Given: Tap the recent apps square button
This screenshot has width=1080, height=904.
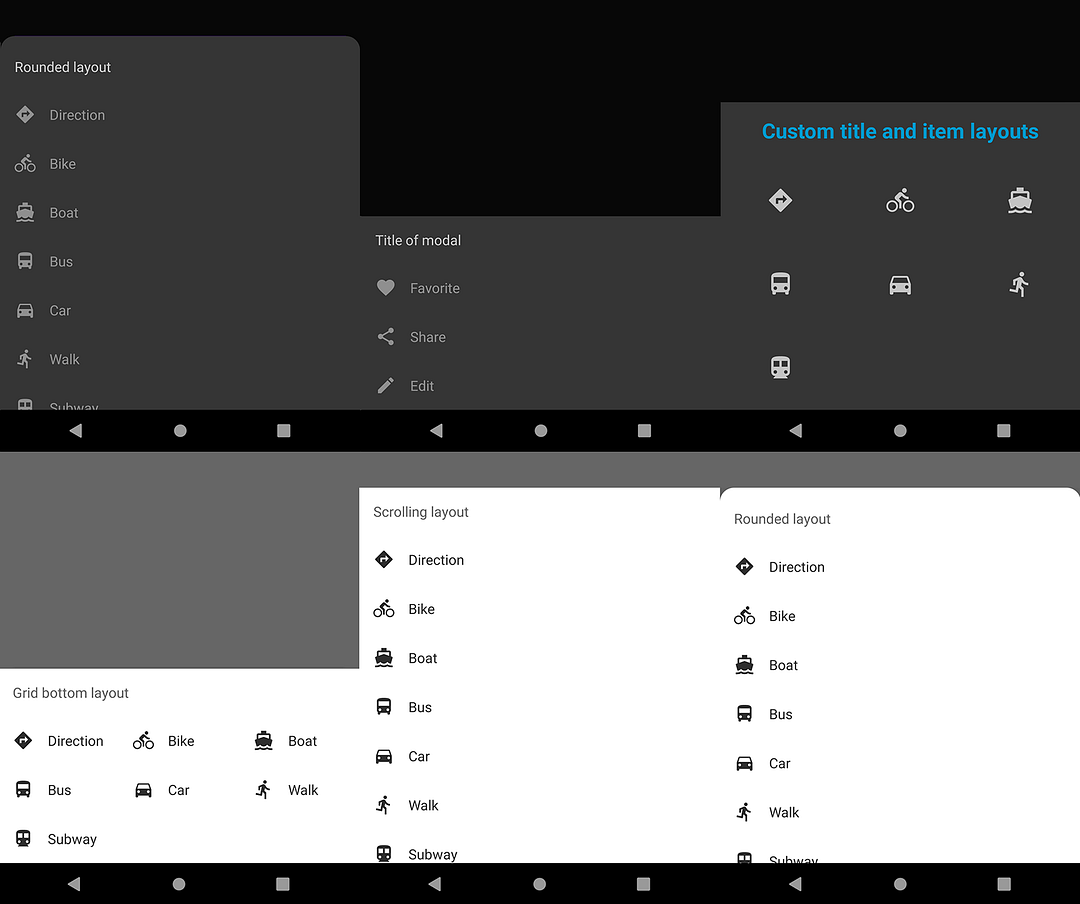Looking at the screenshot, I should pos(283,431).
